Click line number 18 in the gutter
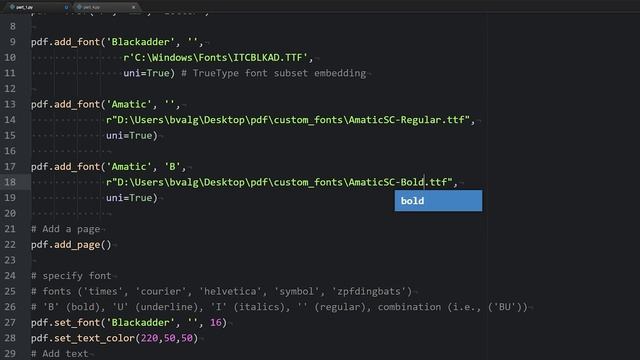Viewport: 640px width, 360px height. pyautogui.click(x=10, y=182)
